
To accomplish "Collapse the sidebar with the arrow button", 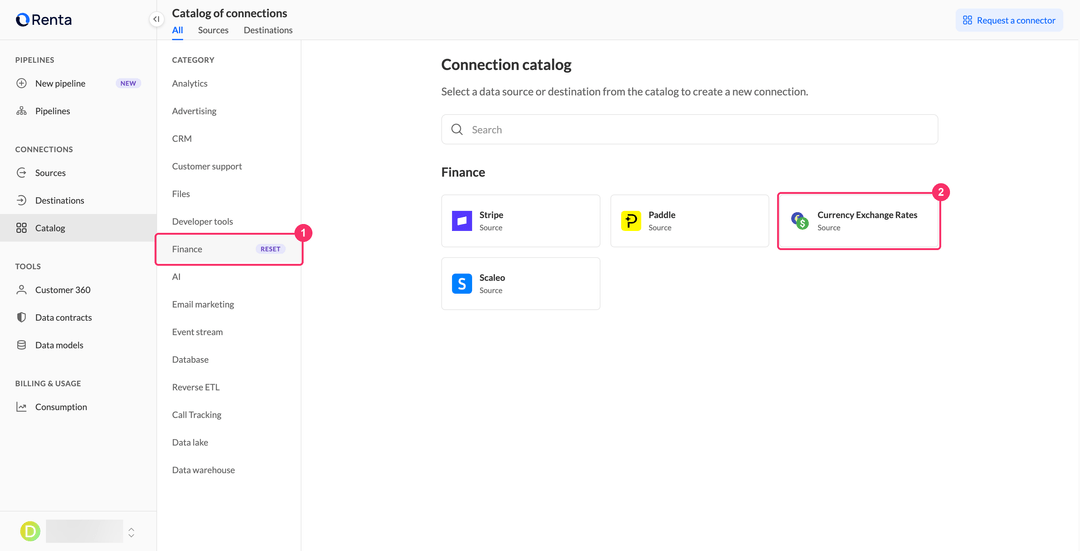I will point(156,19).
